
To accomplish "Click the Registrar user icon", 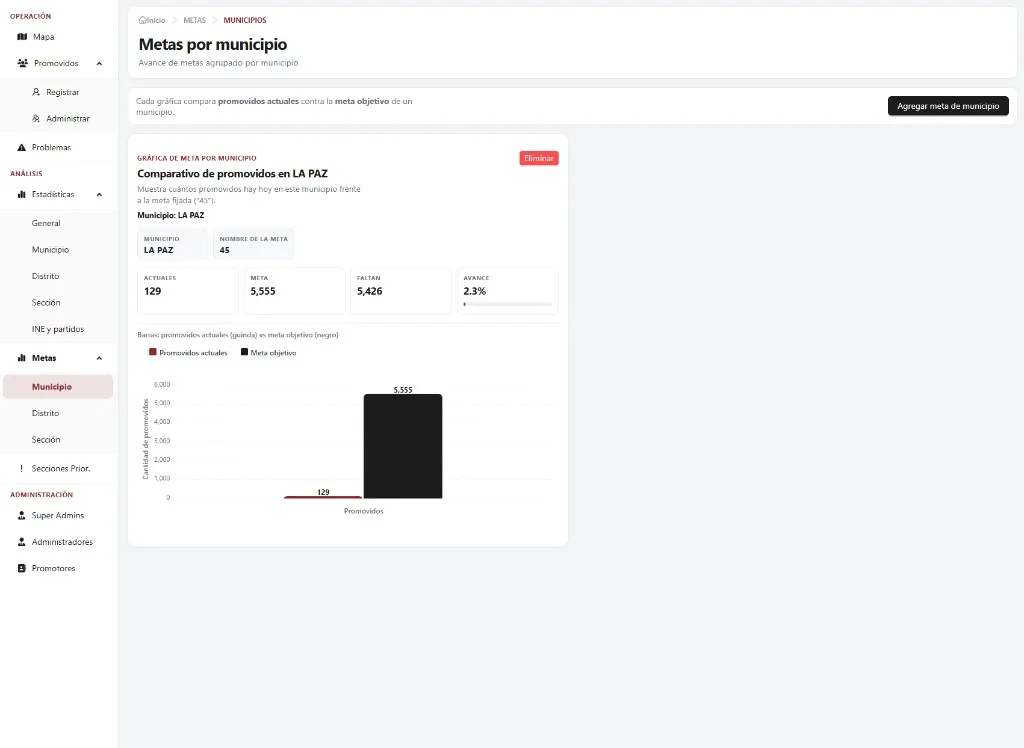I will [x=36, y=92].
